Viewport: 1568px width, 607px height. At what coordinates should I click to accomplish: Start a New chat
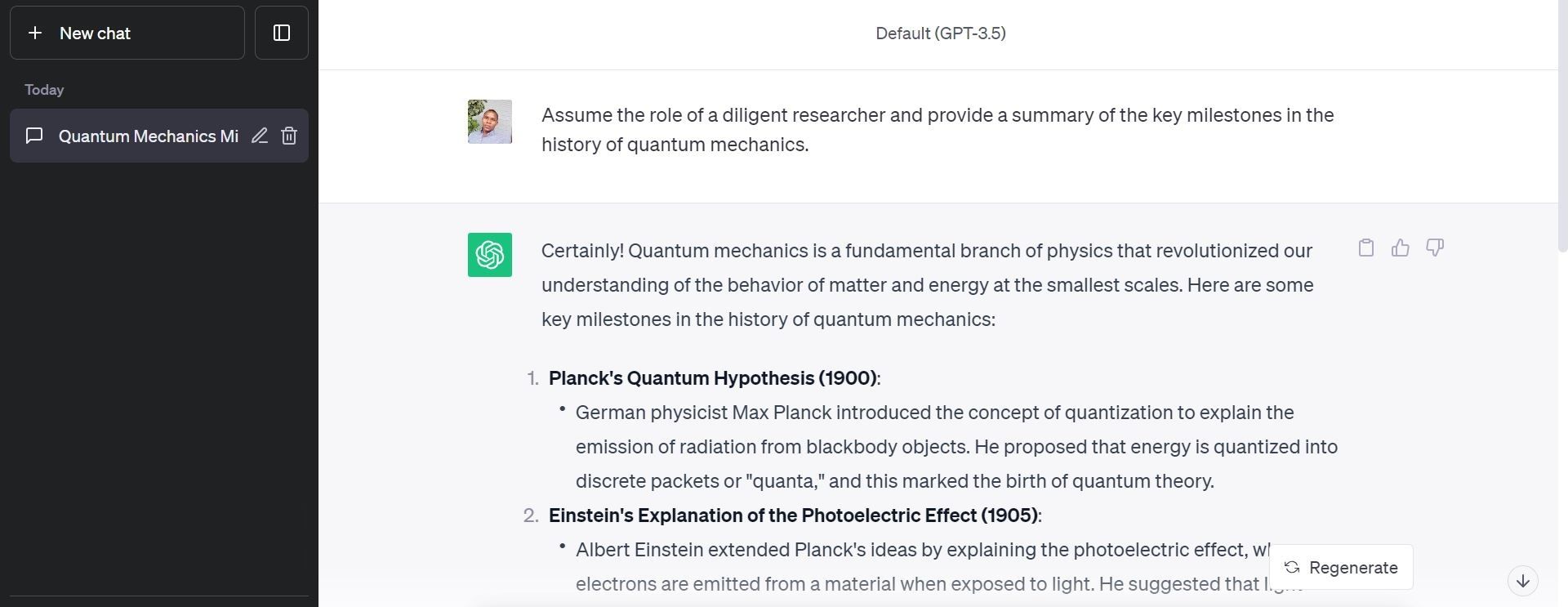(x=95, y=33)
